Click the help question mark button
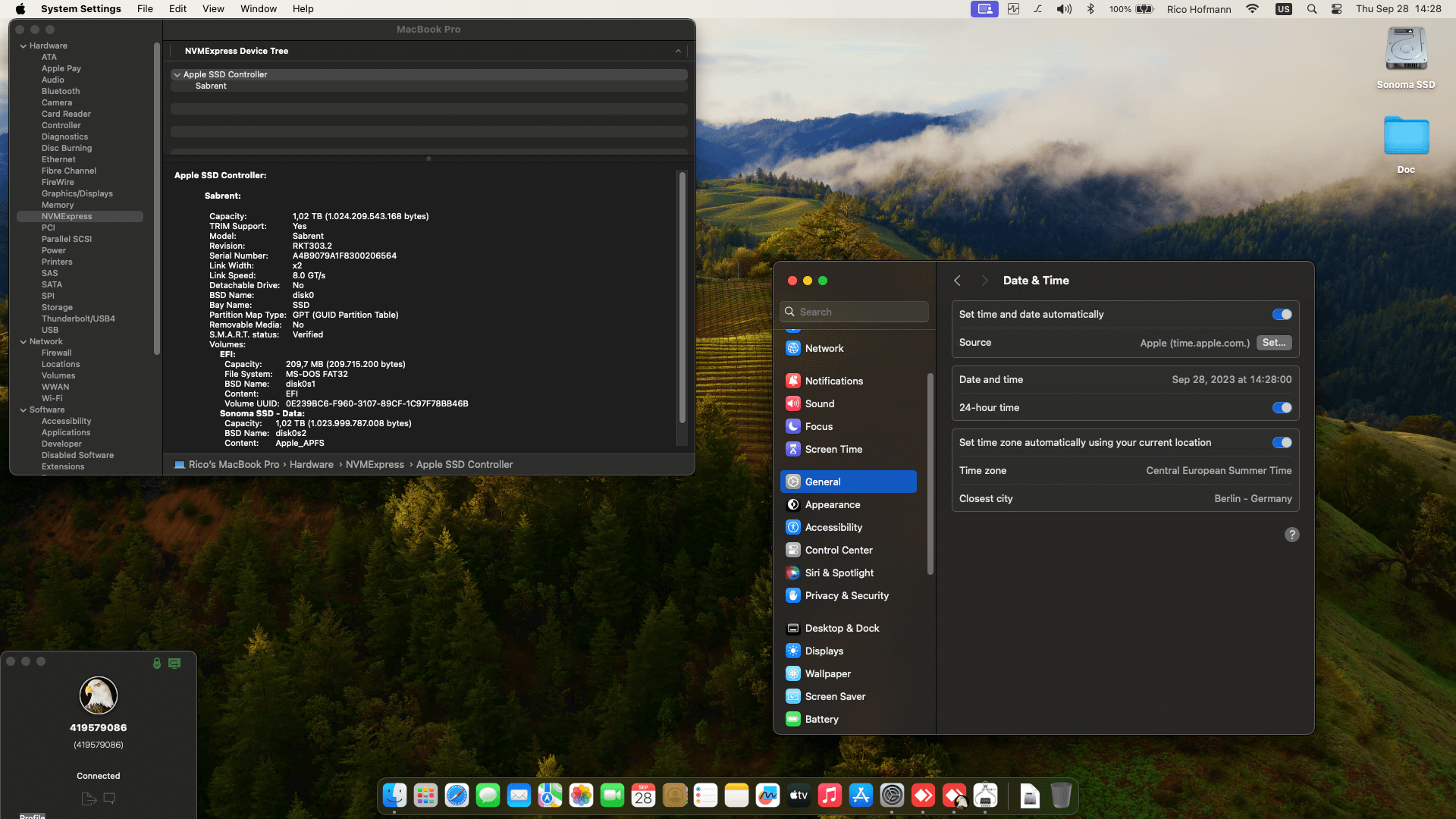 1291,535
